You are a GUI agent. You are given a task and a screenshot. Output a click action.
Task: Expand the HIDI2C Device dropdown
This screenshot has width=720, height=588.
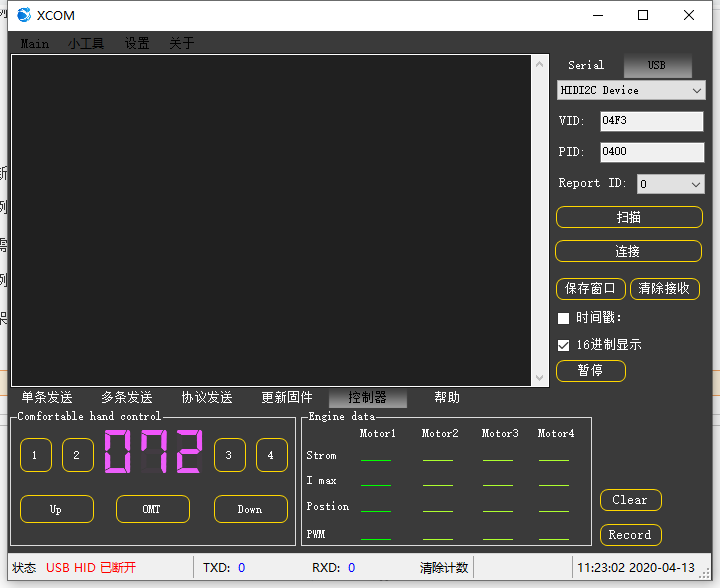630,90
